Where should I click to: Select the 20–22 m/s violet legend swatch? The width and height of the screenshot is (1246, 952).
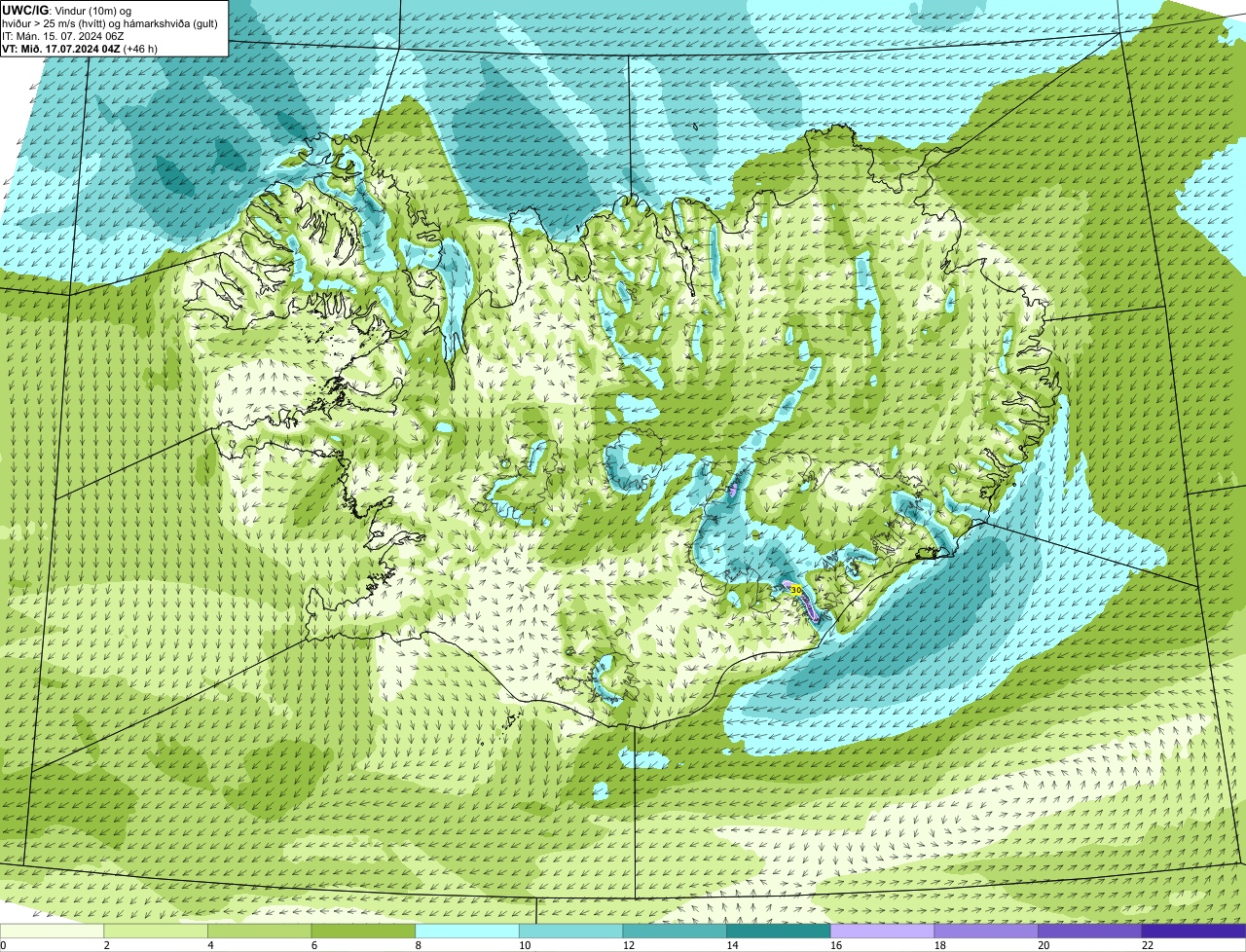point(1090,931)
